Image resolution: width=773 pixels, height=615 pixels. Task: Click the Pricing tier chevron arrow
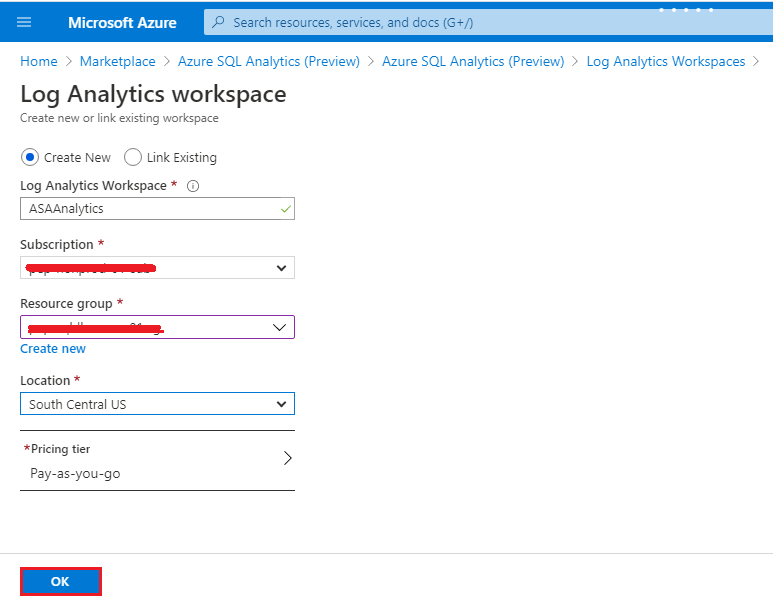click(x=287, y=458)
